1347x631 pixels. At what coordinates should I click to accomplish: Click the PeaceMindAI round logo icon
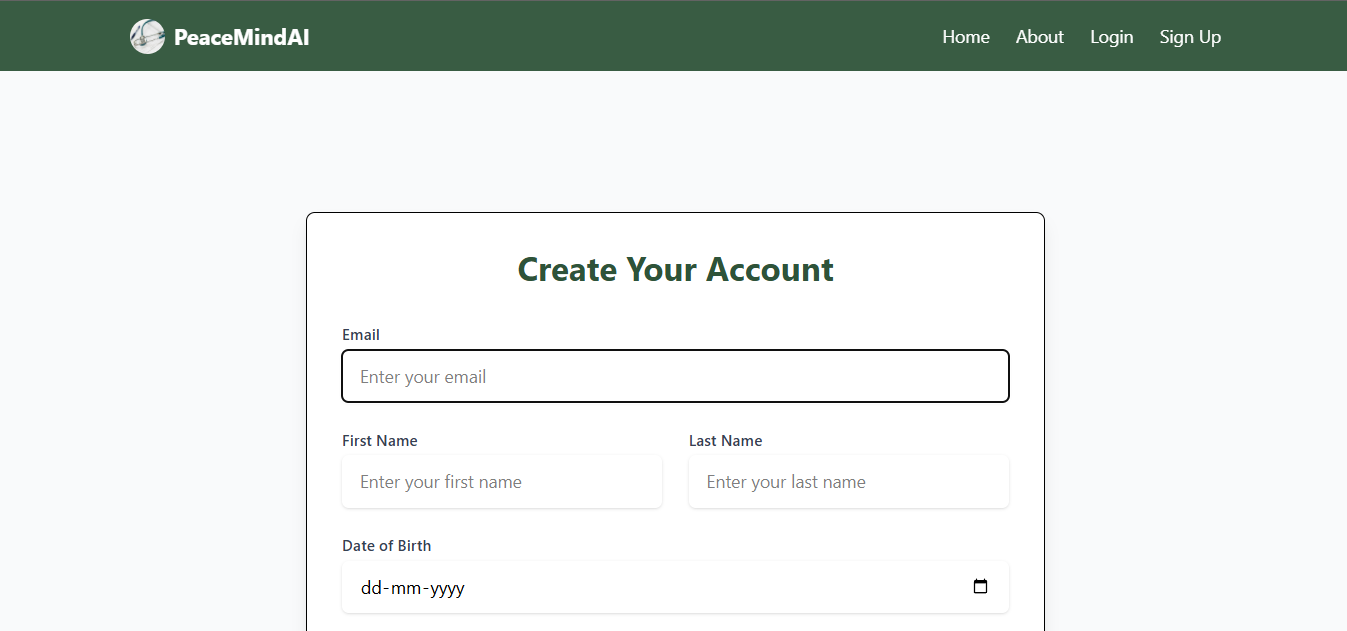(147, 37)
